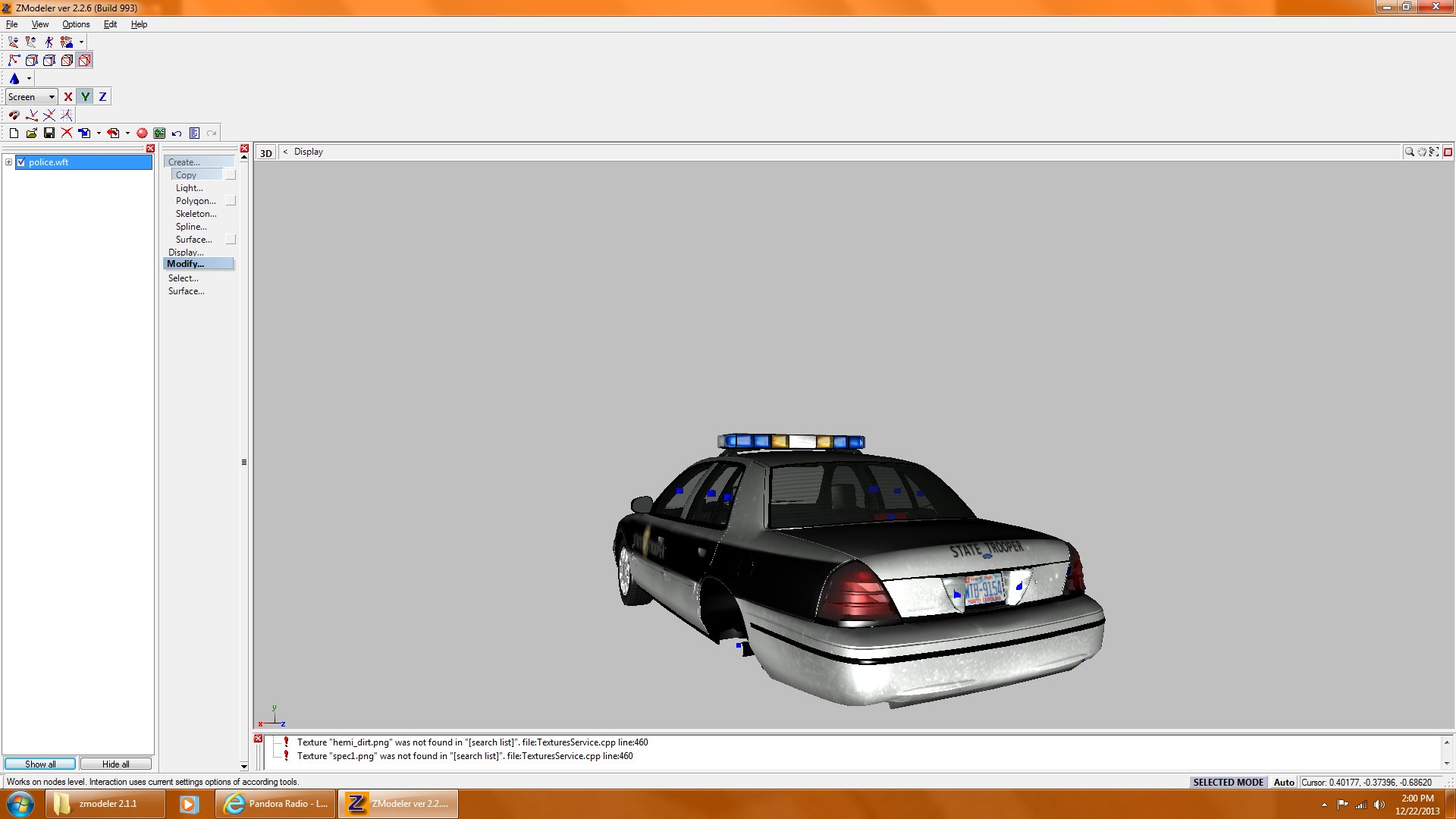Open dropdown arrow beside blue cone icon
This screenshot has width=1456, height=819.
29,78
